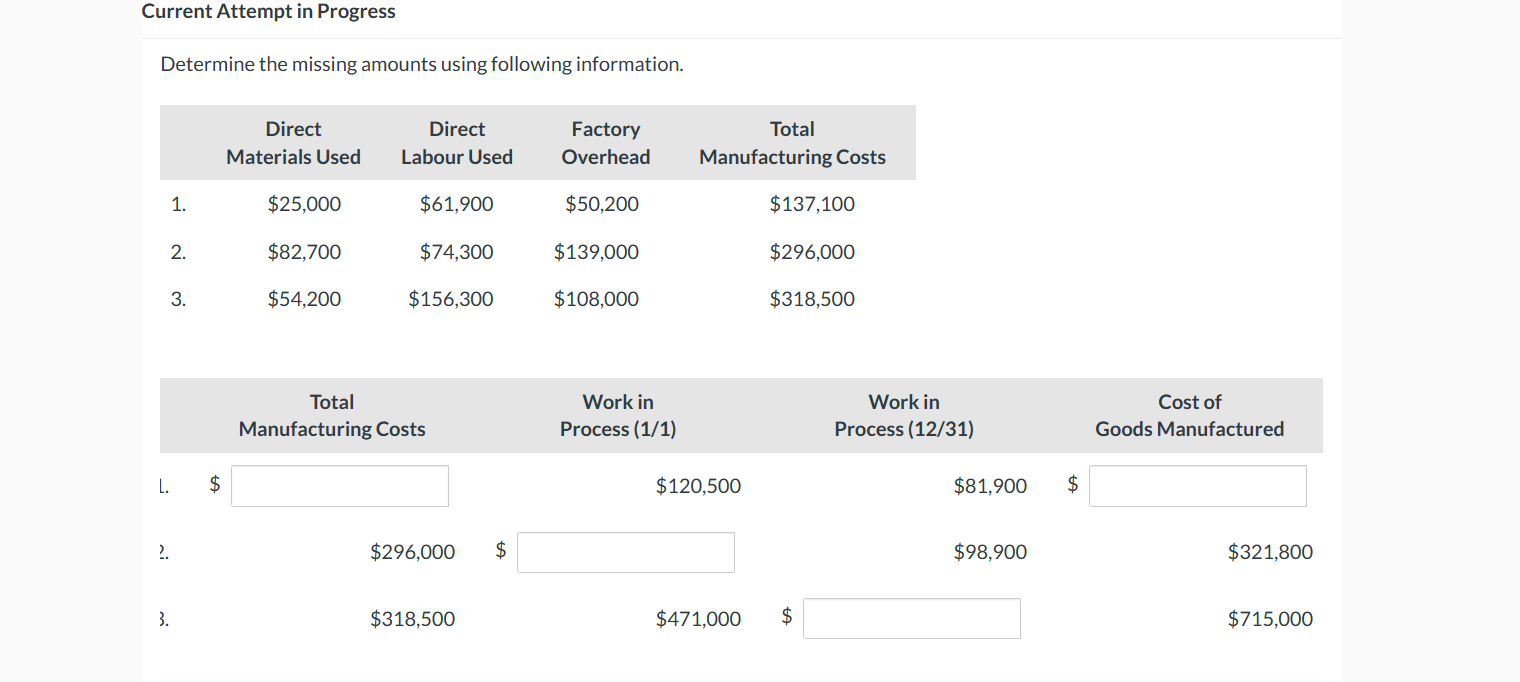Image resolution: width=1520 pixels, height=682 pixels.
Task: Click the Total Manufacturing Costs header in second table
Action: pos(332,415)
